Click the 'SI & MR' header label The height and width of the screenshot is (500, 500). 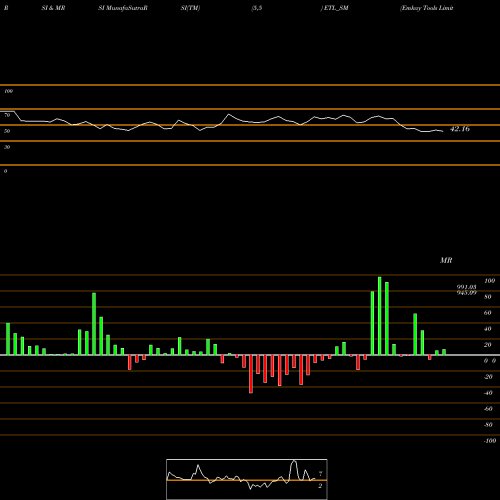coord(53,8)
